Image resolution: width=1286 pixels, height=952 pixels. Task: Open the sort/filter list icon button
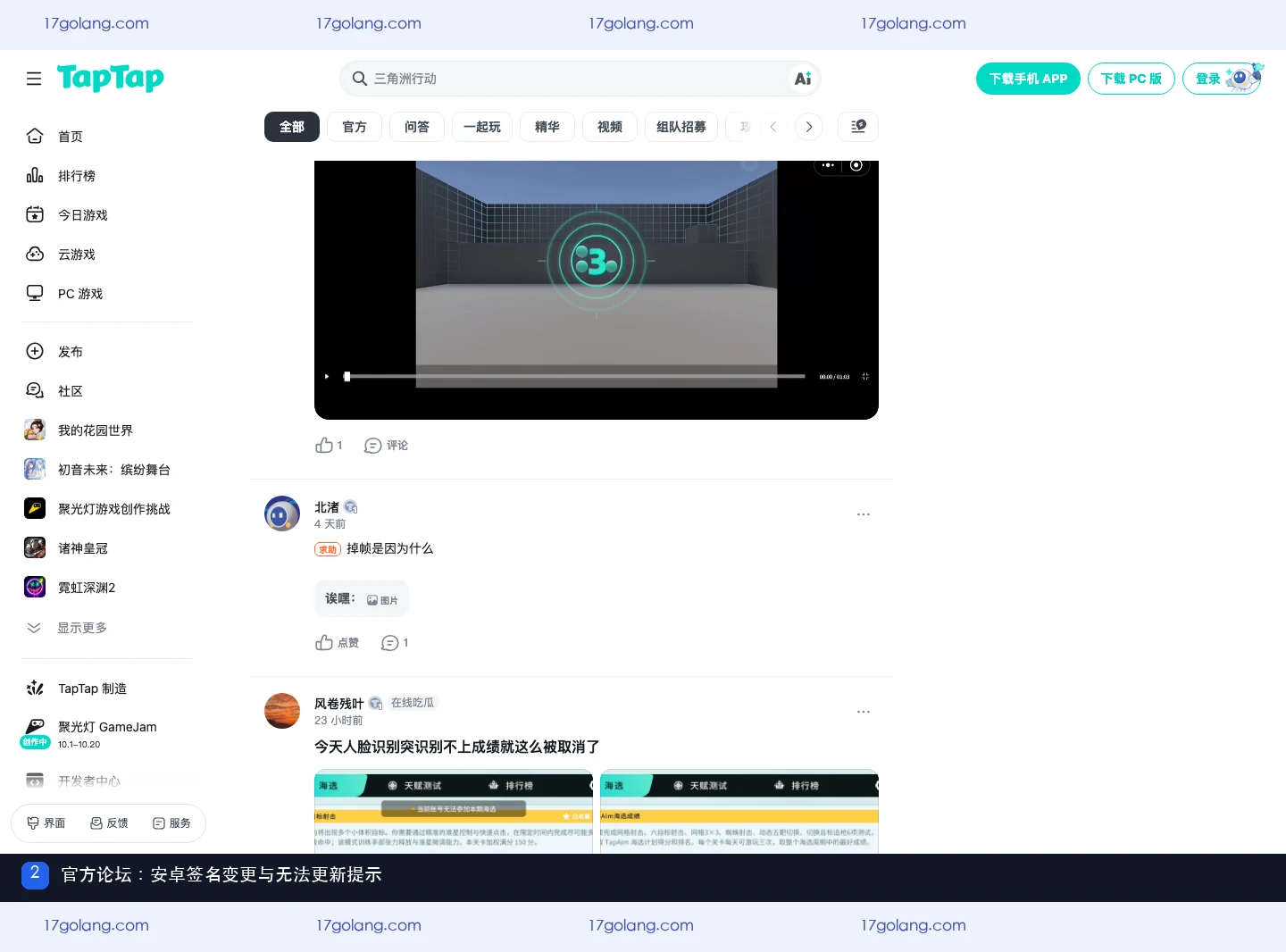tap(858, 127)
